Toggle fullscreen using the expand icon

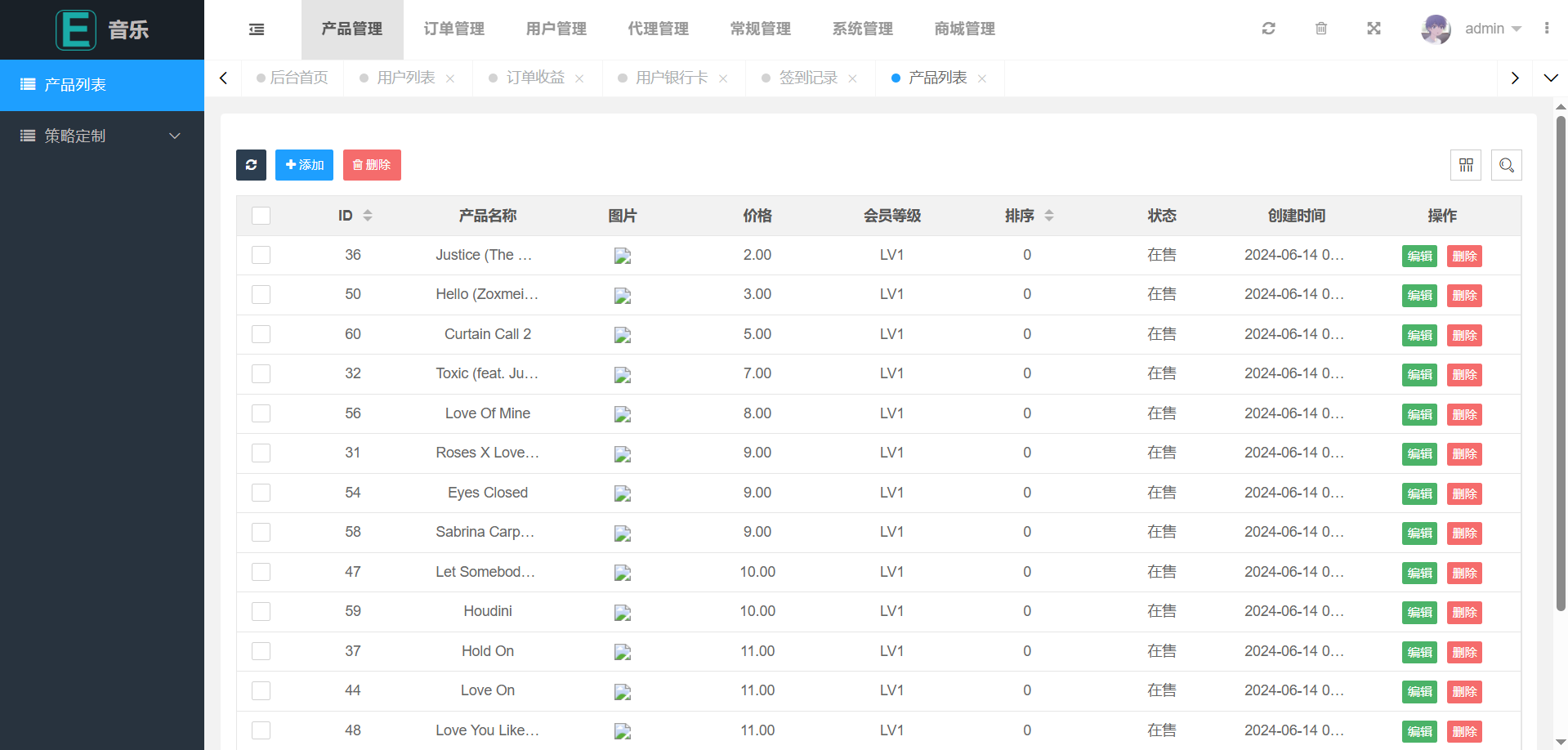coord(1374,29)
